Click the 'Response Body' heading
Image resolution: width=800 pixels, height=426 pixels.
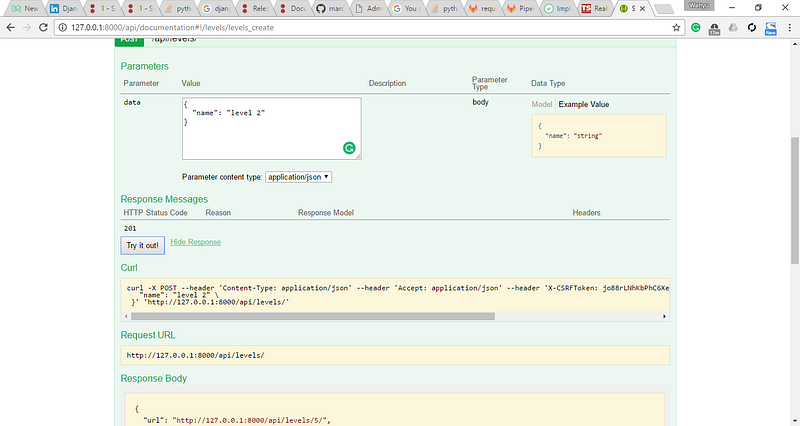[x=154, y=379]
